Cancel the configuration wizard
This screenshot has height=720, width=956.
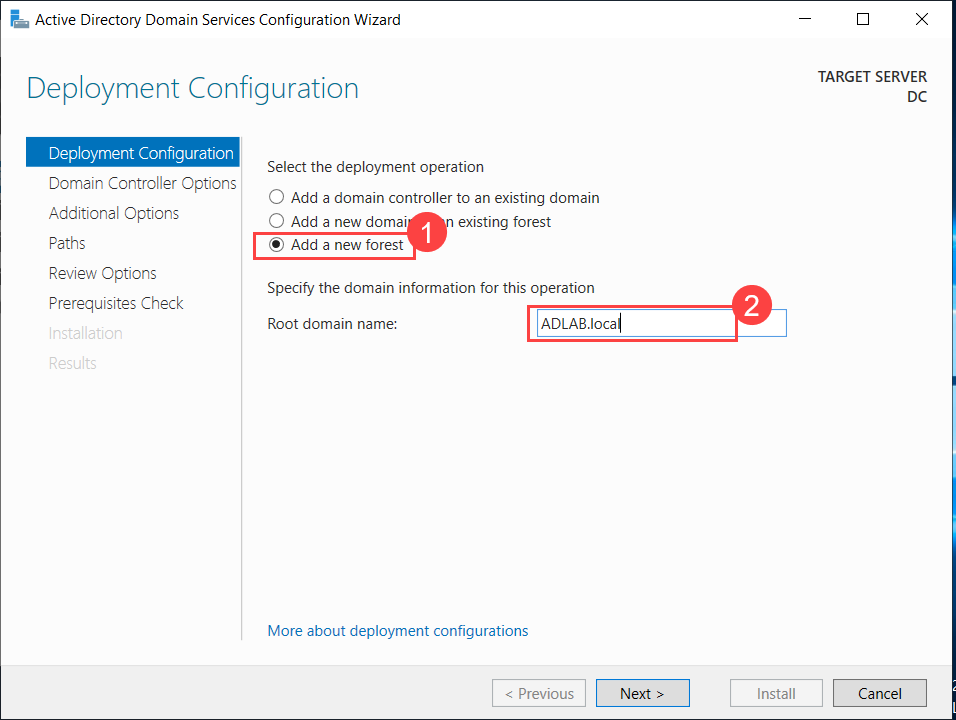[880, 693]
